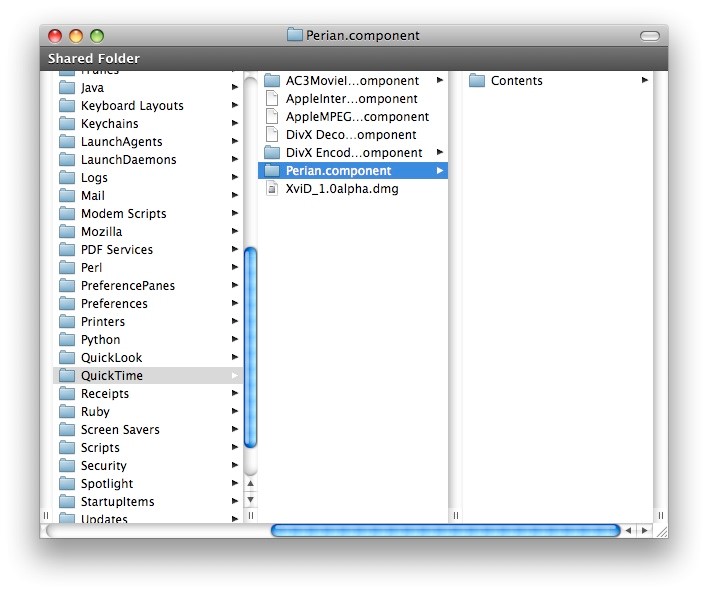Expand the Screen Savers folder arrow
The height and width of the screenshot is (593, 708).
234,429
